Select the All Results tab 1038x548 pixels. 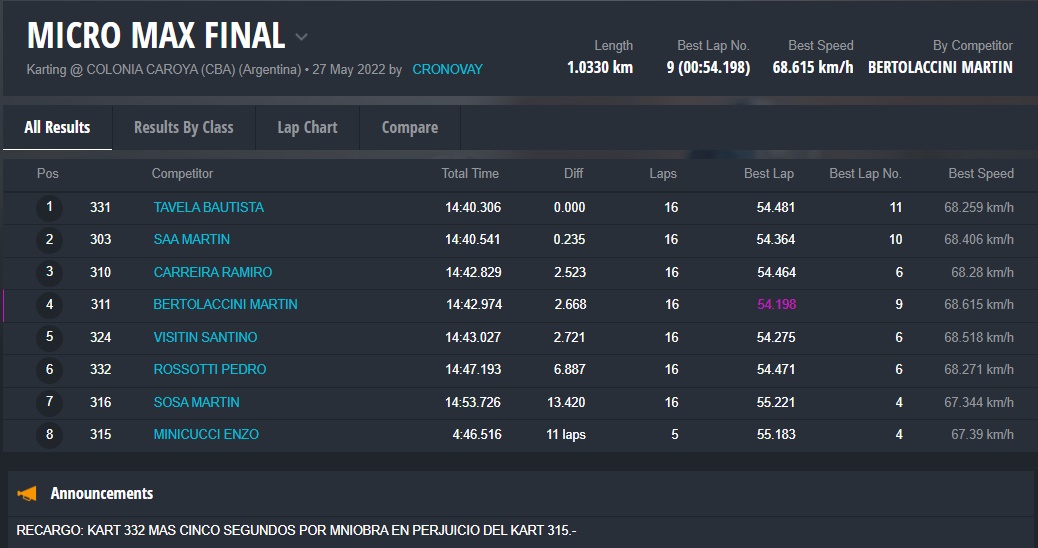(x=57, y=127)
